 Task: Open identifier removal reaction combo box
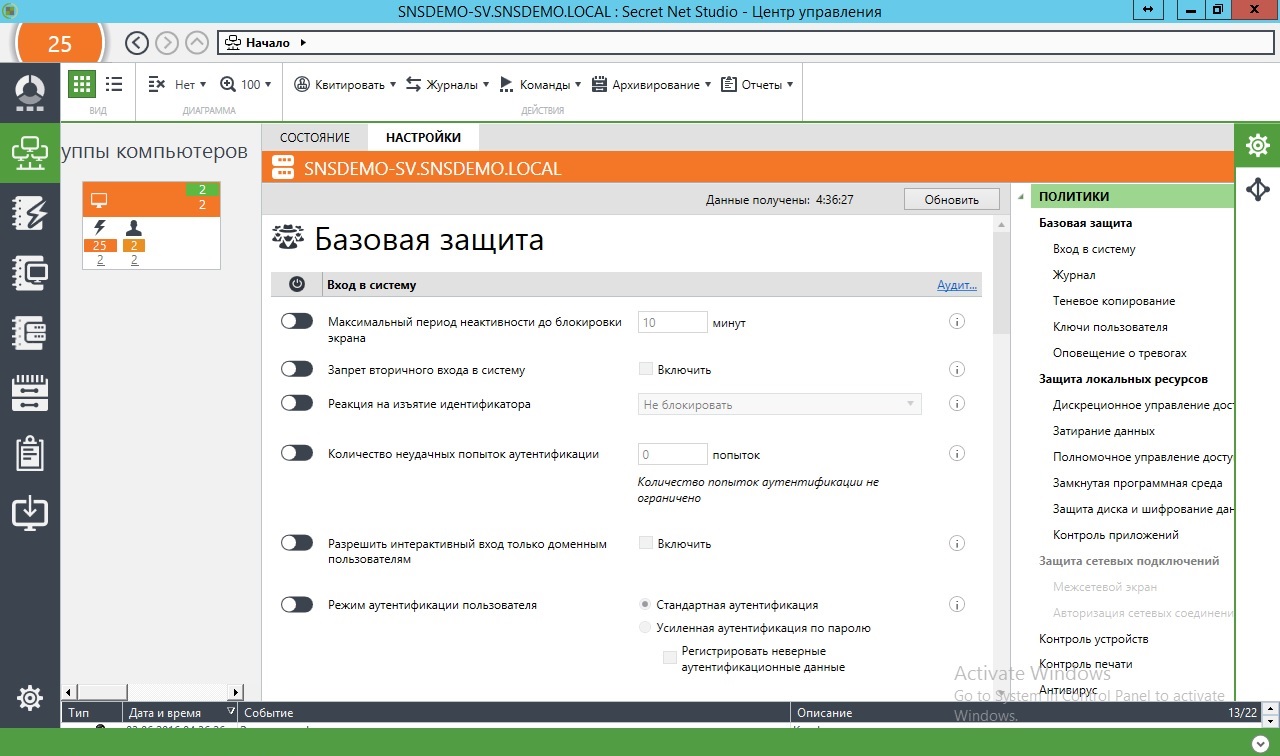(x=779, y=404)
